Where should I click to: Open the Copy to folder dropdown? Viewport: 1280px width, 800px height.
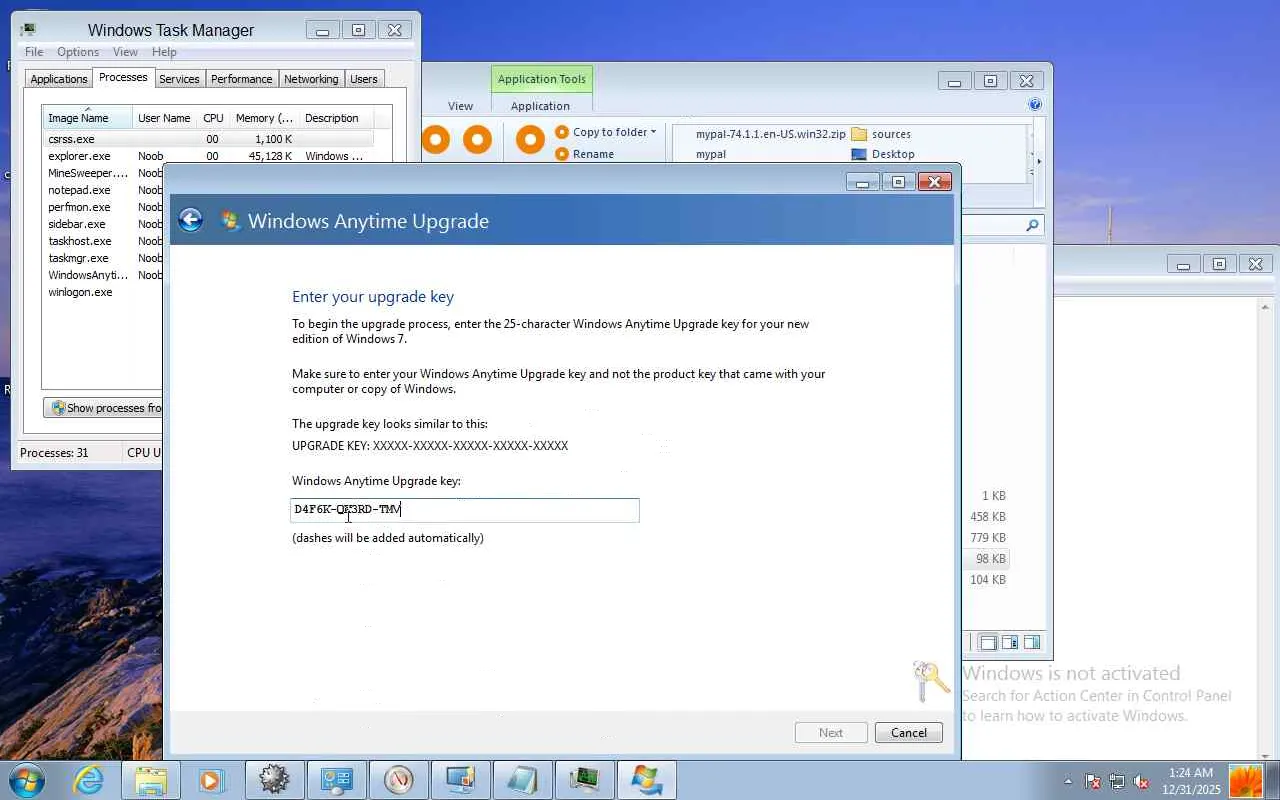[x=606, y=132]
